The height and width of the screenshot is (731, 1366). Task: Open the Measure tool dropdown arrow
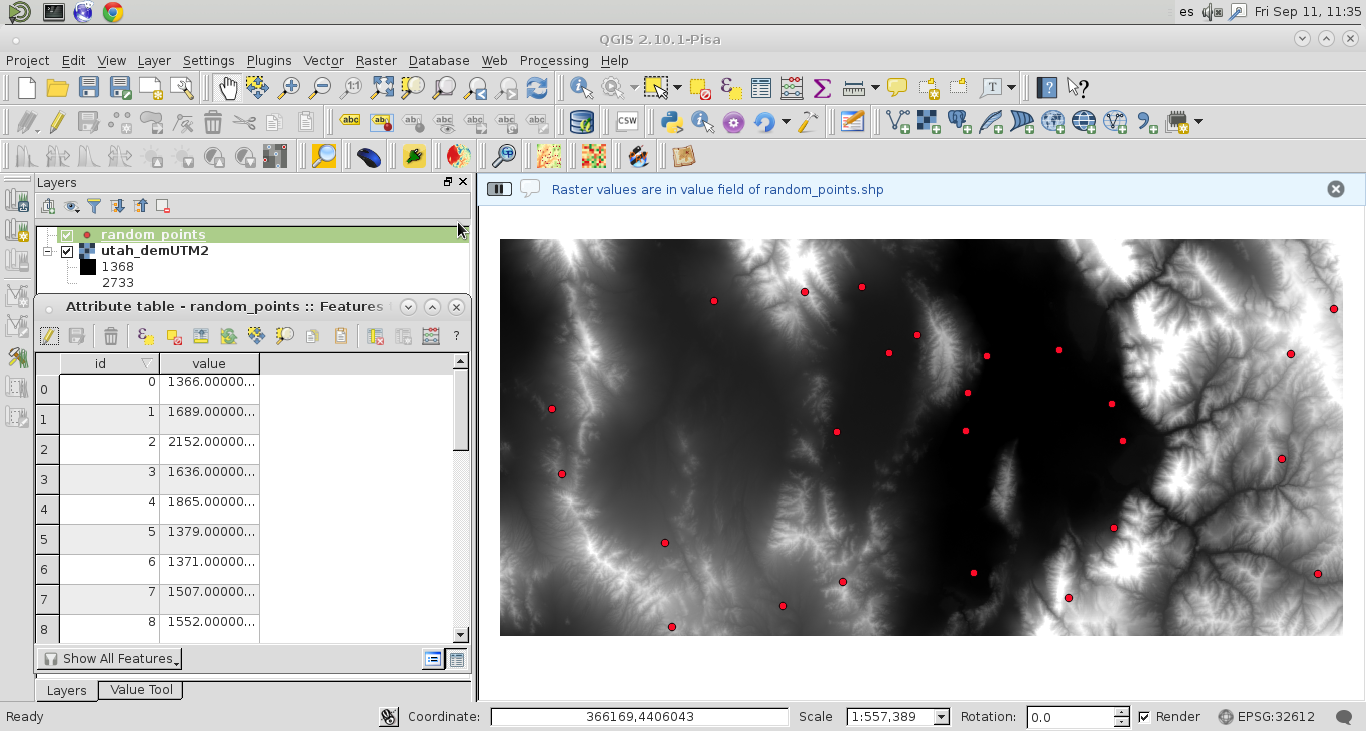point(875,88)
